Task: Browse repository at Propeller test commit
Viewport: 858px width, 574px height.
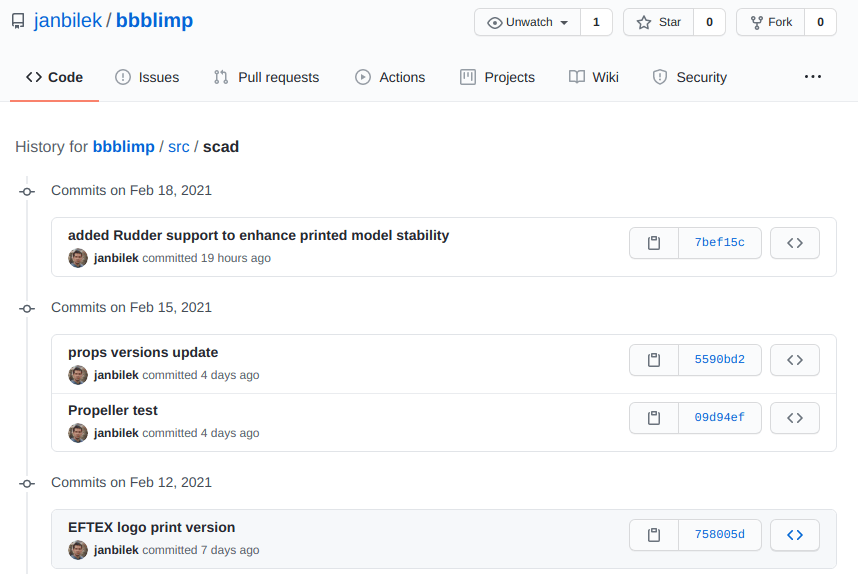Action: click(795, 418)
